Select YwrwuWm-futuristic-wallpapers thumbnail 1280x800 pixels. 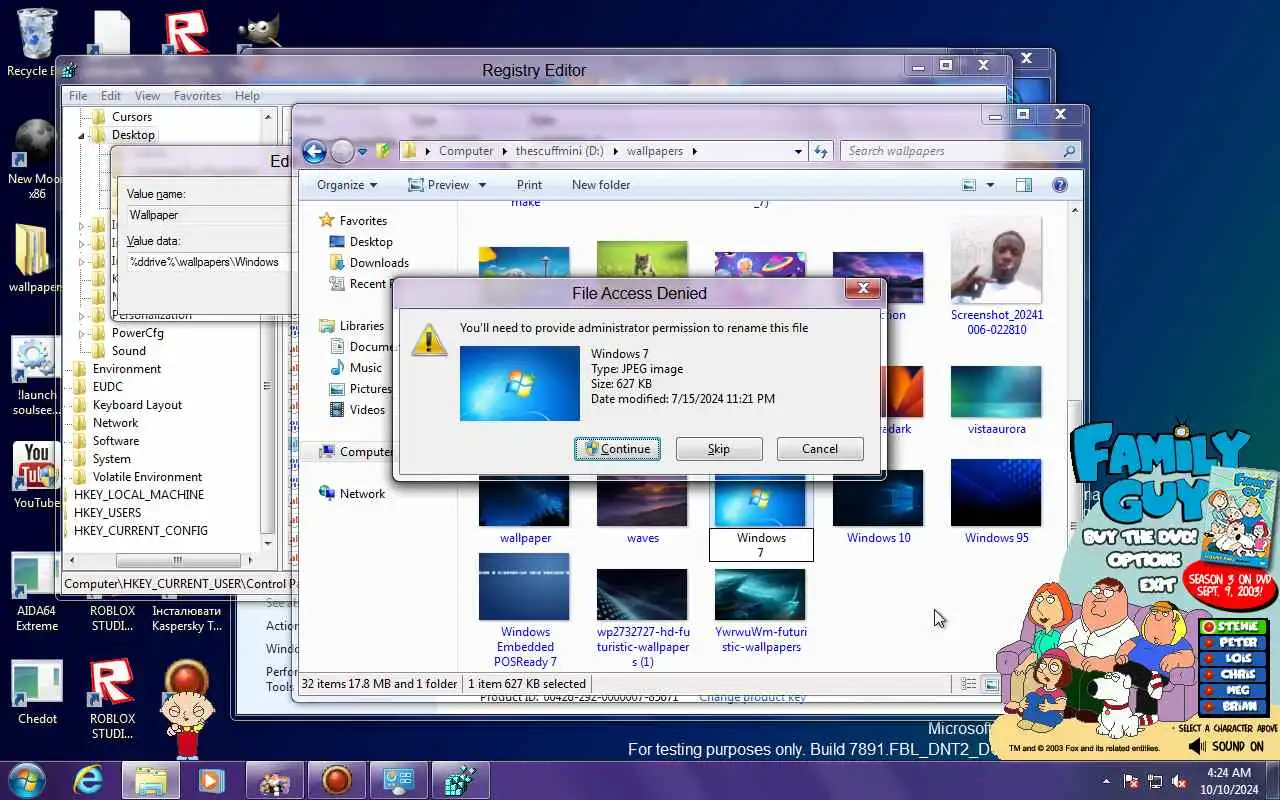tap(760, 595)
